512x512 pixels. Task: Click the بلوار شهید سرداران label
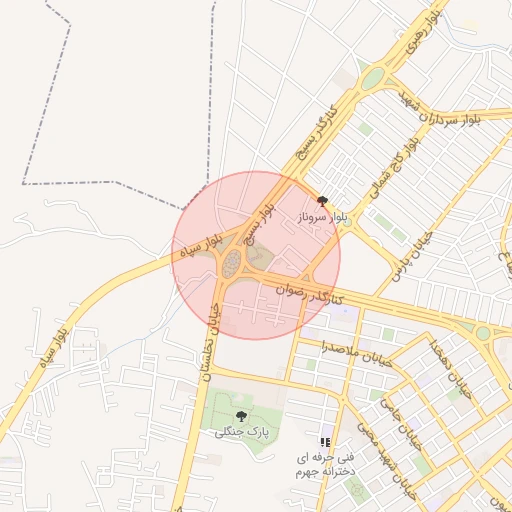(439, 111)
